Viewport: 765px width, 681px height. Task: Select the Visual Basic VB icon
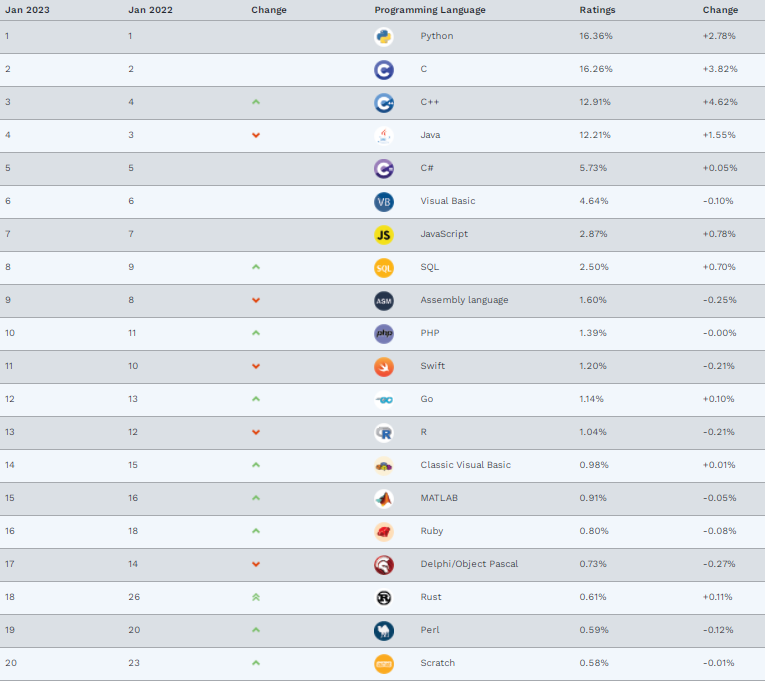tap(384, 201)
